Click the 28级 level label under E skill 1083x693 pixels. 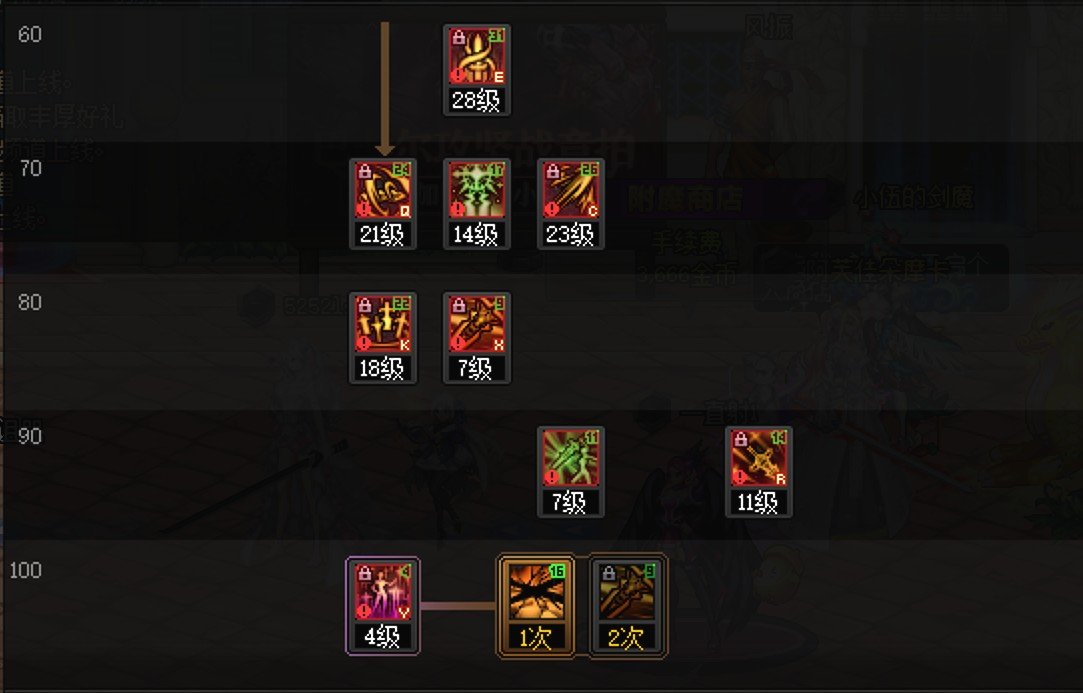[476, 101]
